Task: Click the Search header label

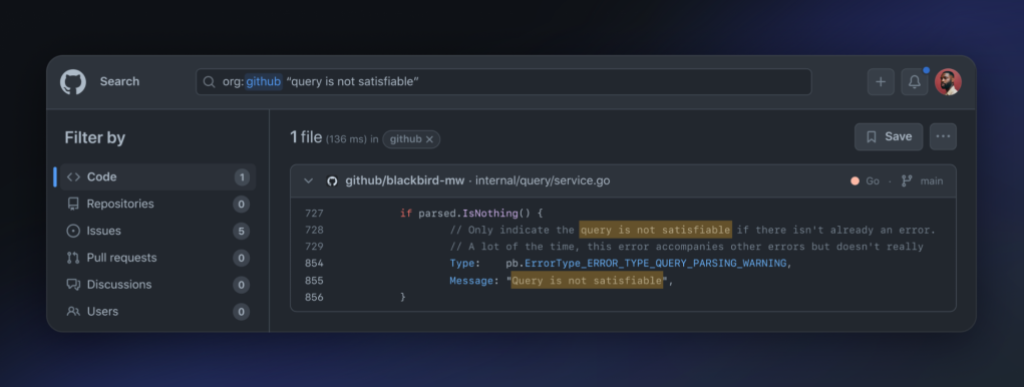Action: pyautogui.click(x=120, y=82)
